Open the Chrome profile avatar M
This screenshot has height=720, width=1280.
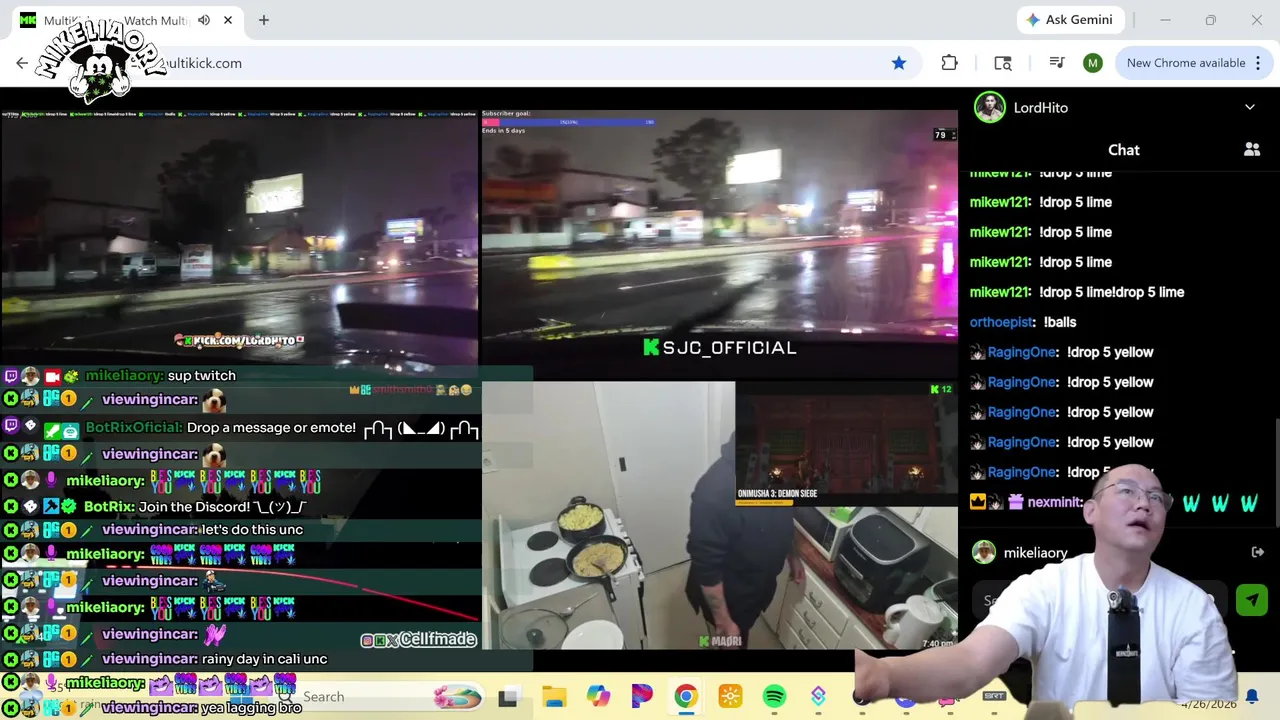1093,63
